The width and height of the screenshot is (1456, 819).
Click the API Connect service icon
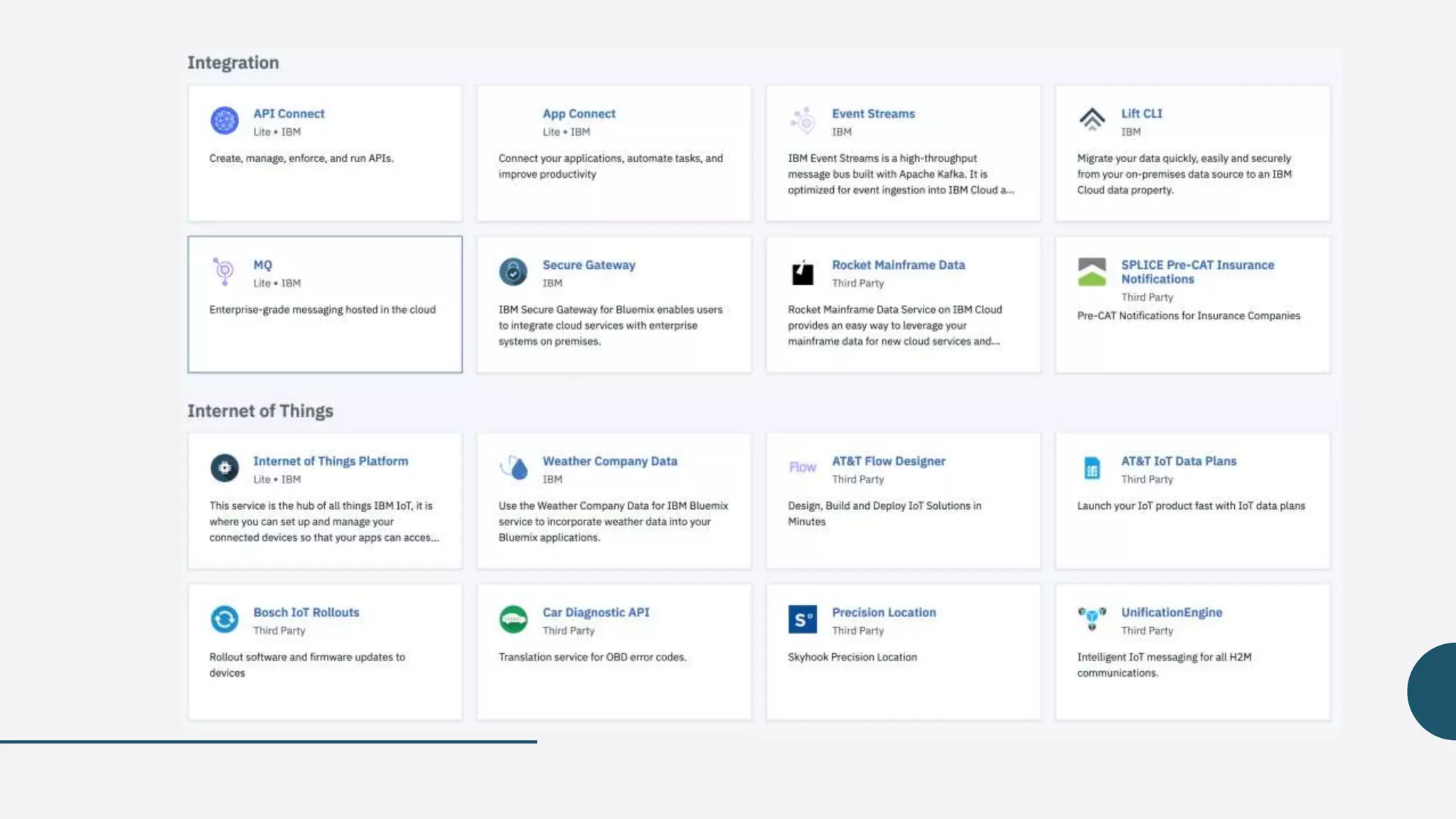point(224,121)
